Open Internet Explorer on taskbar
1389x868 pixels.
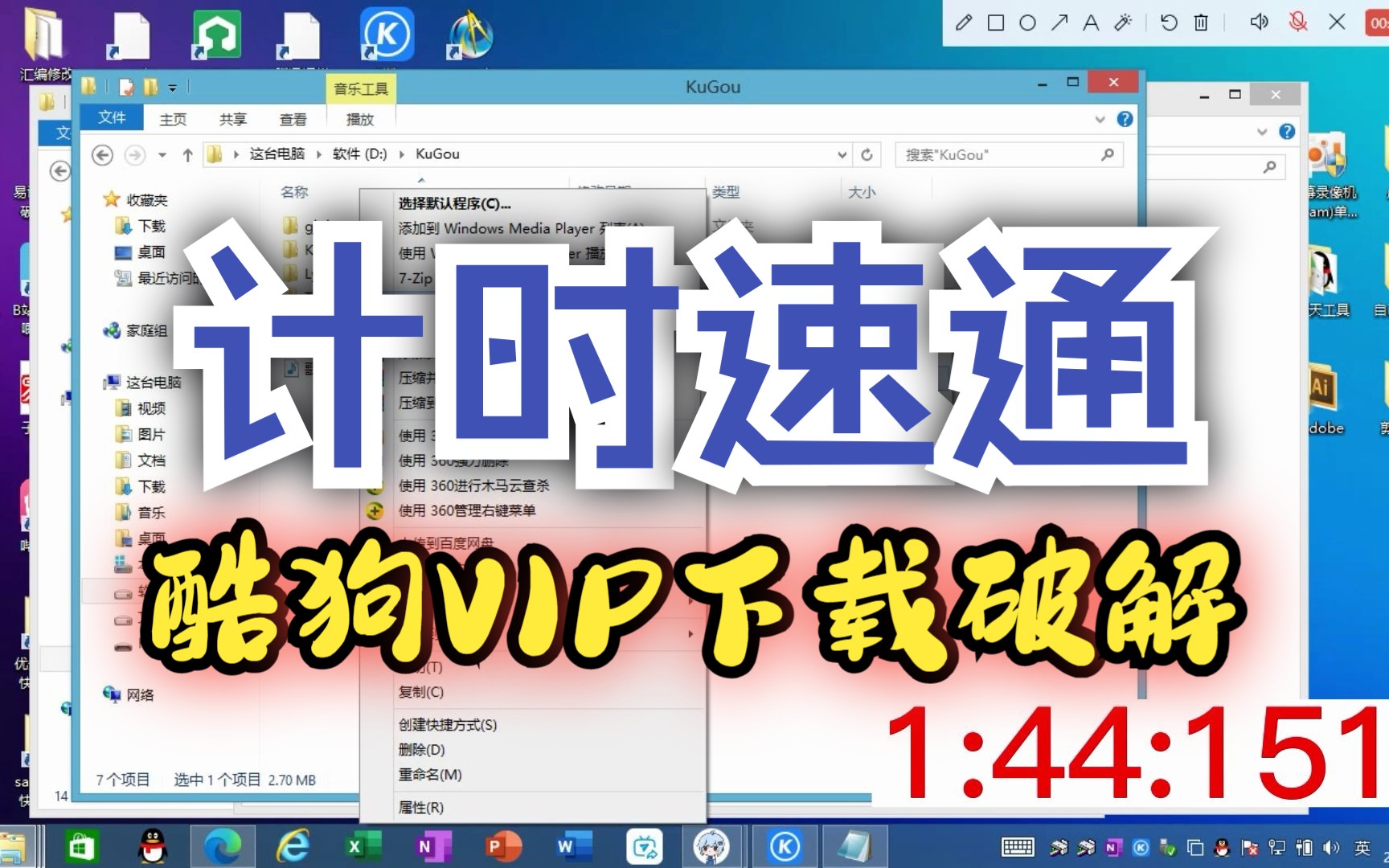(293, 847)
